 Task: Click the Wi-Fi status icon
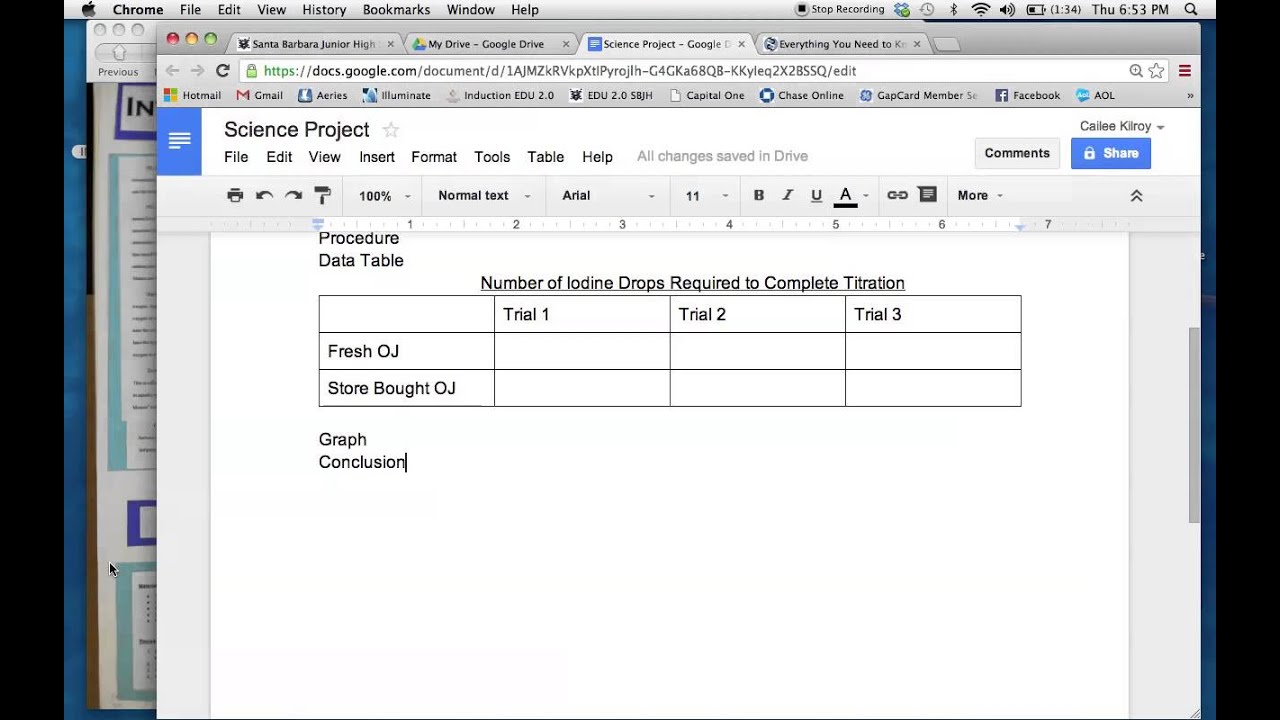coord(980,9)
